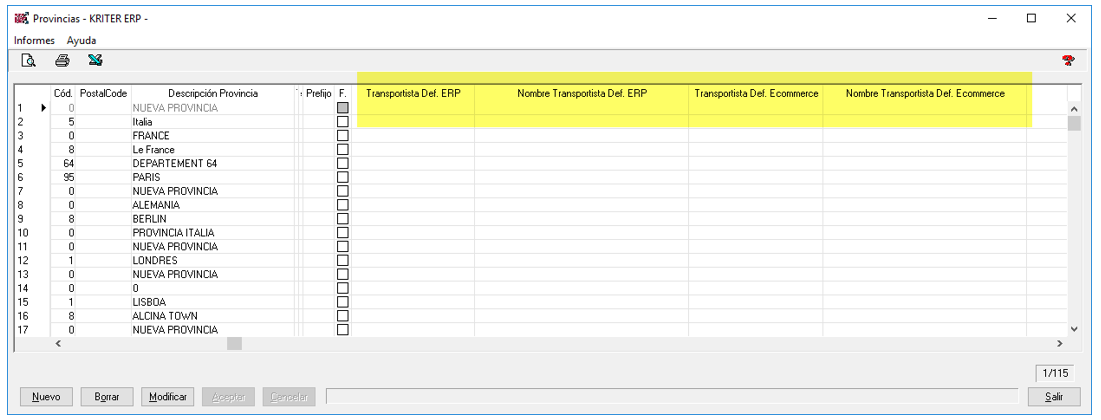
Task: Click the row pointer arrow on row 1
Action: (43, 107)
